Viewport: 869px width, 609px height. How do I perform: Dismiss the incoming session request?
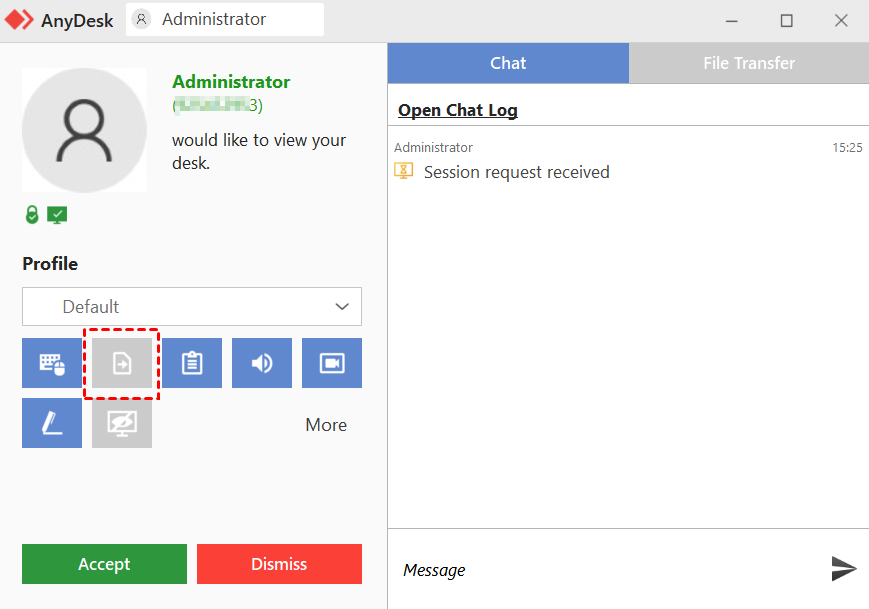279,564
